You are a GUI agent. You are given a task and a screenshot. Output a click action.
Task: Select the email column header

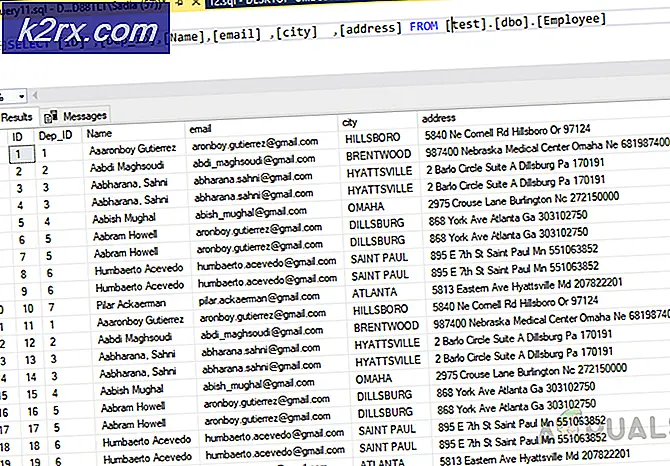click(200, 129)
